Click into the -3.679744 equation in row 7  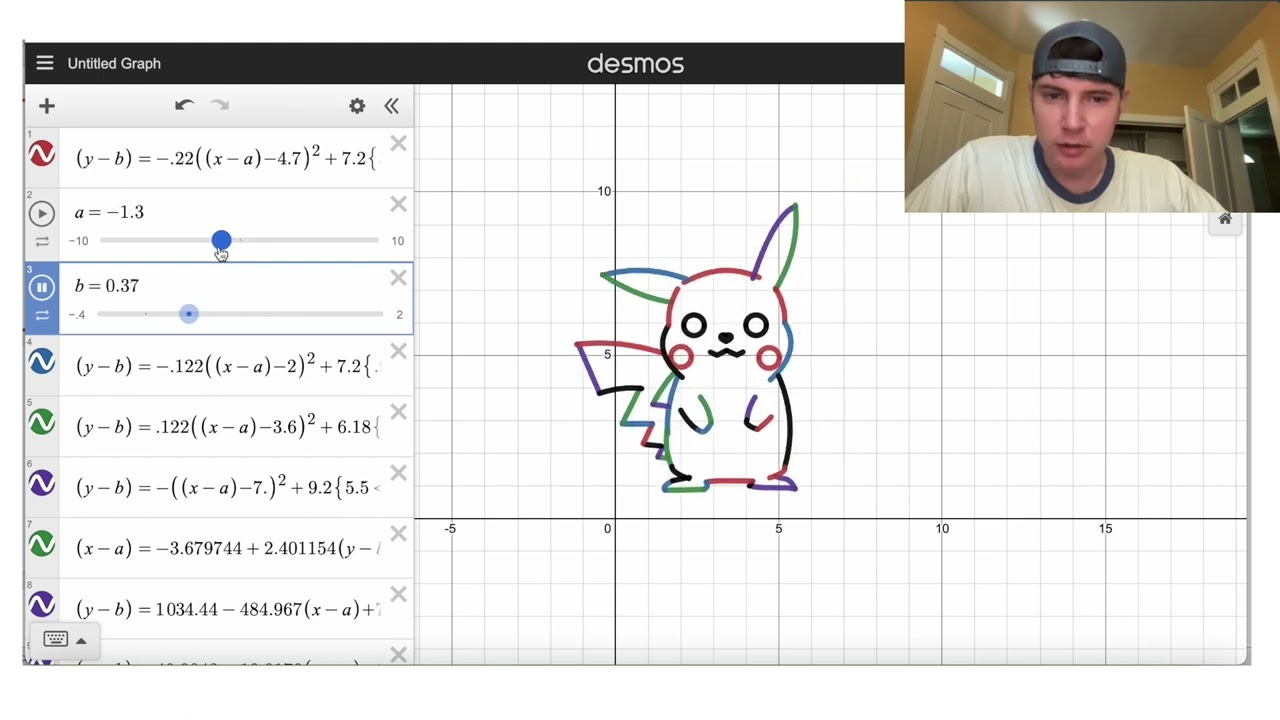pyautogui.click(x=227, y=548)
